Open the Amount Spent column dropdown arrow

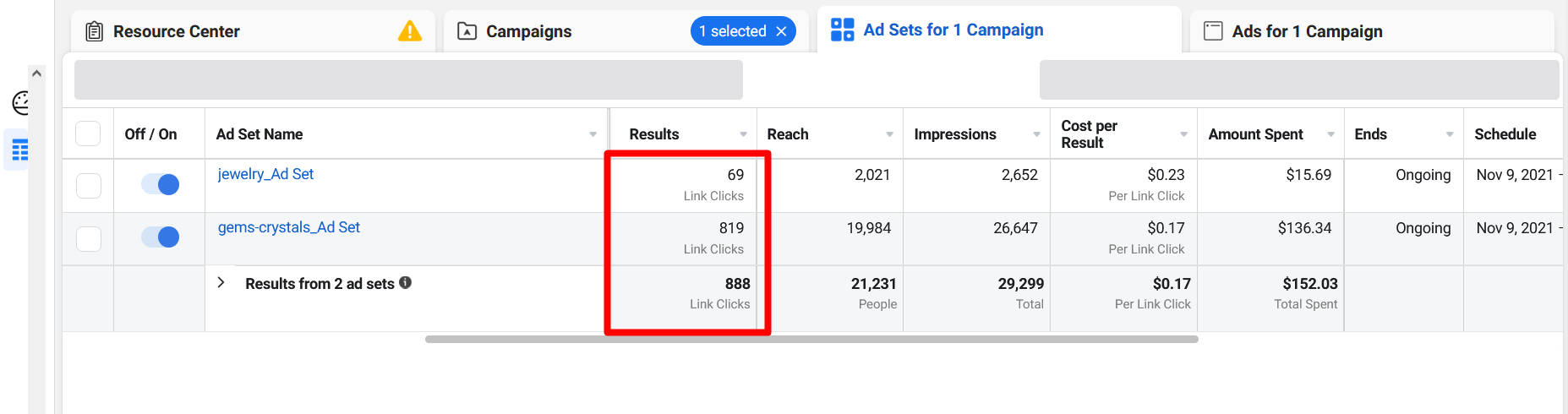(x=1330, y=134)
